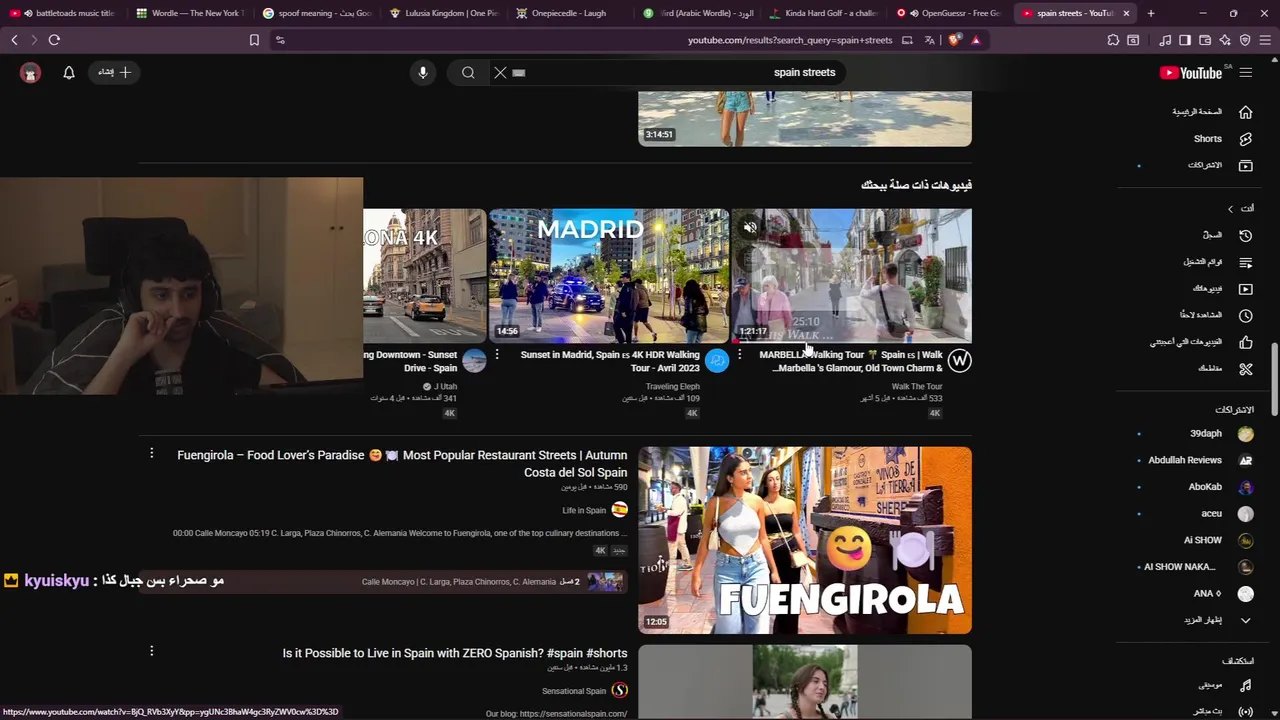Image resolution: width=1280 pixels, height=720 pixels.
Task: Open 'Is it Possible to Live in Spain' title
Action: [x=455, y=653]
